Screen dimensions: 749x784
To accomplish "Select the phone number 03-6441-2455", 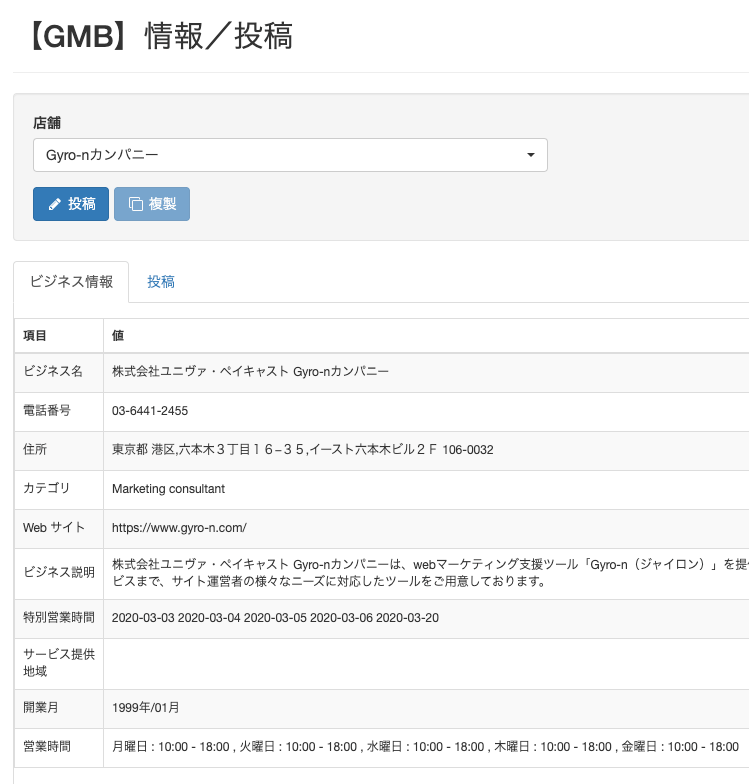I will pos(150,411).
